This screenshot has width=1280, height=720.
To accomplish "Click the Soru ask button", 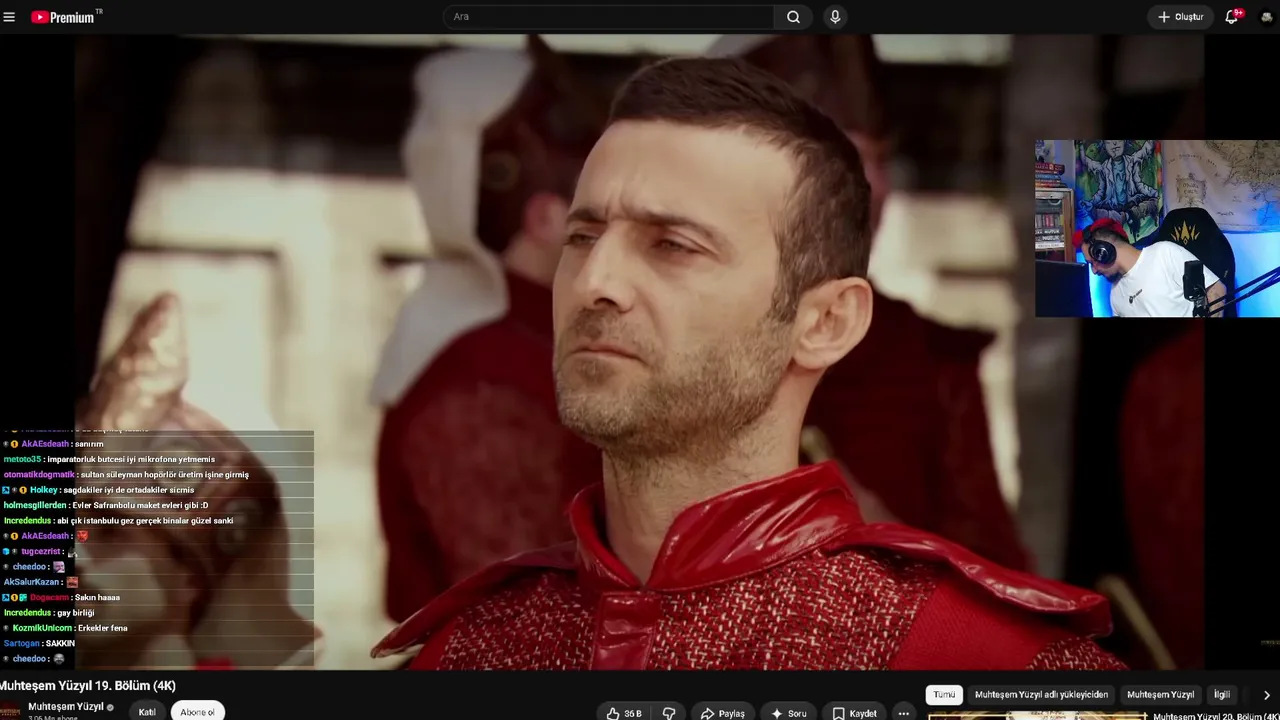I will [788, 713].
